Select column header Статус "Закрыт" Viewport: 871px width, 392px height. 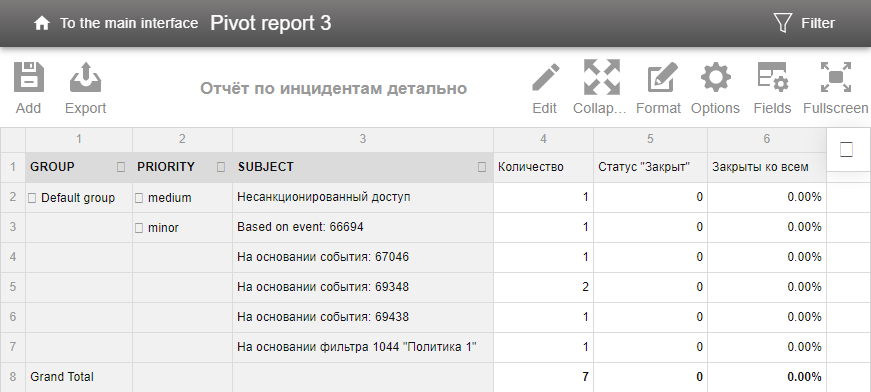(x=650, y=167)
